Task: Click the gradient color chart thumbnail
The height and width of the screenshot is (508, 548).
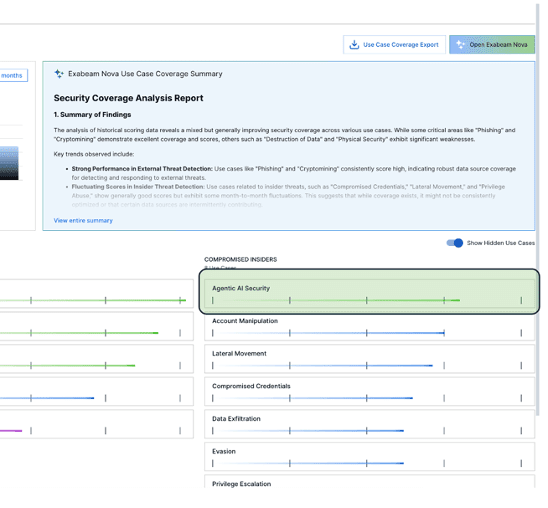Action: (x=9, y=163)
